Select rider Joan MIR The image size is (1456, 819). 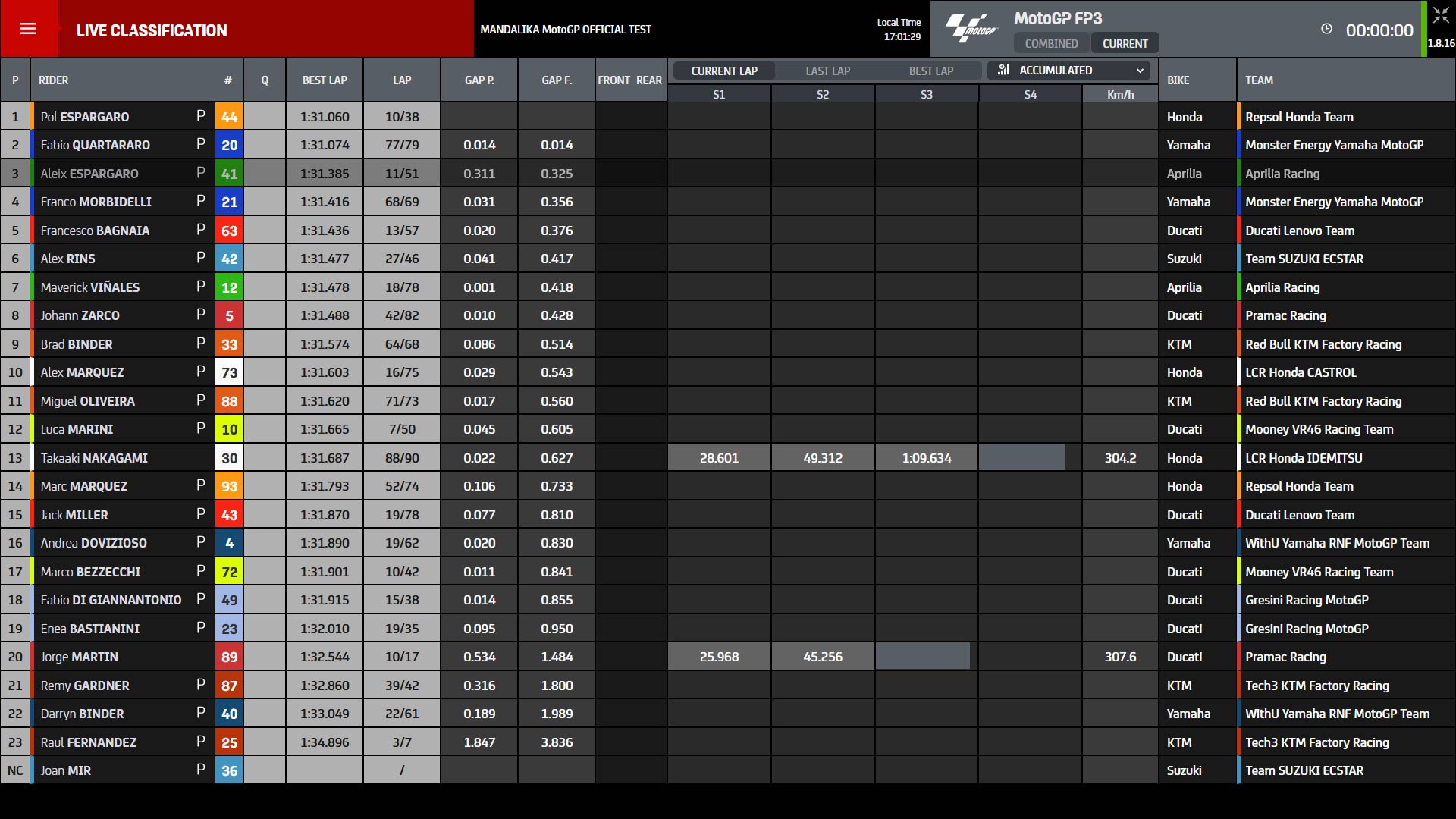(x=65, y=770)
